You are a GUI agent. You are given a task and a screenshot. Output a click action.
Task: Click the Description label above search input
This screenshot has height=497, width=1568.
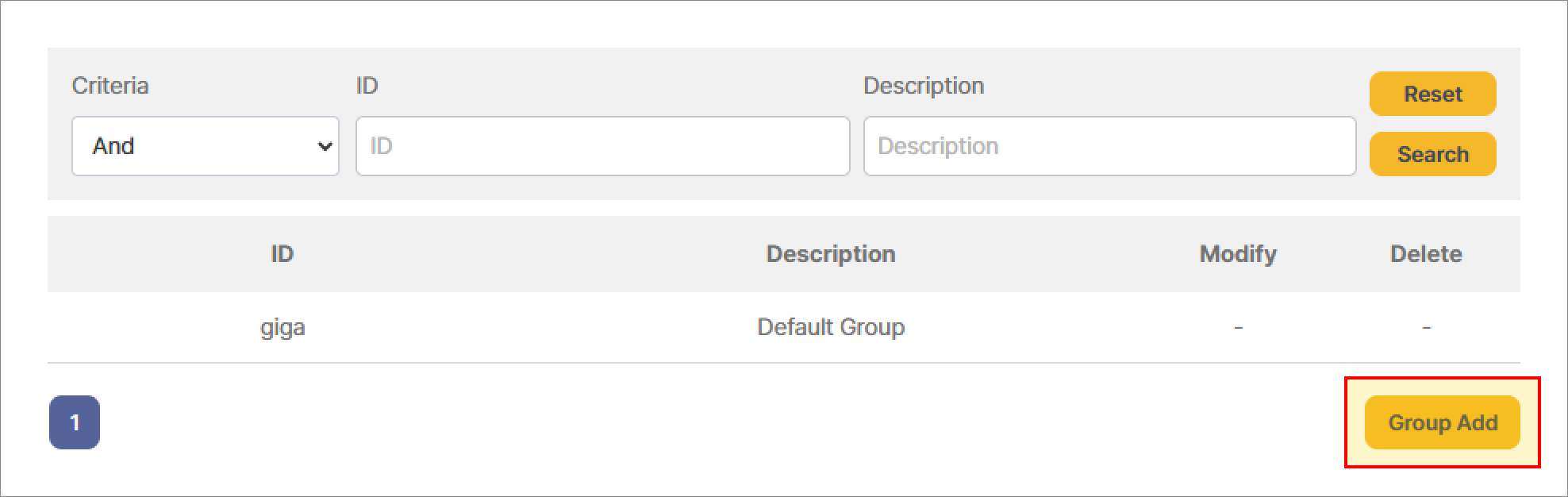923,86
